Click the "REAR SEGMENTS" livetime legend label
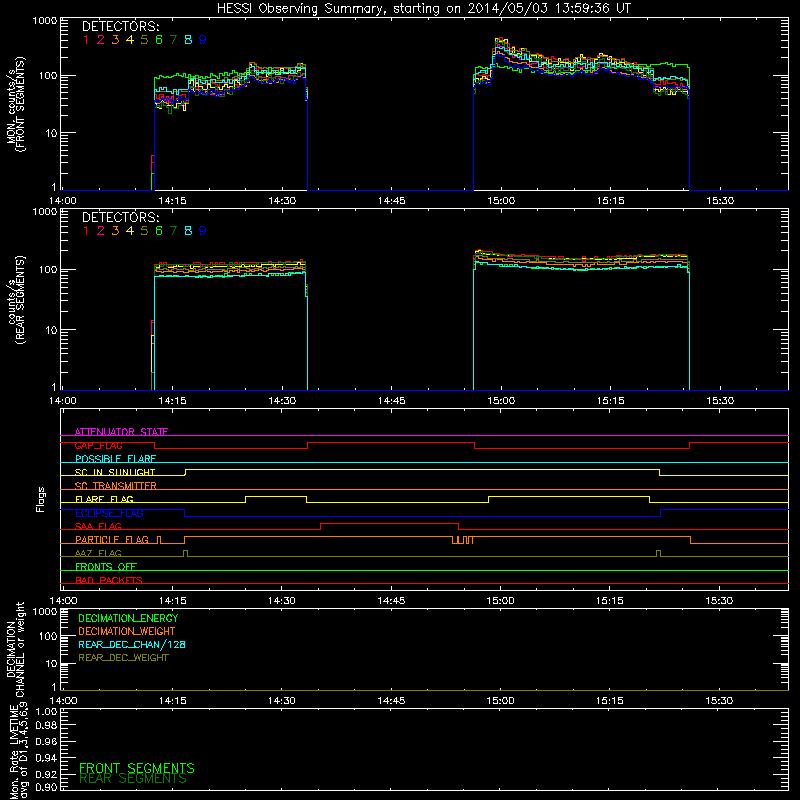 [133, 779]
